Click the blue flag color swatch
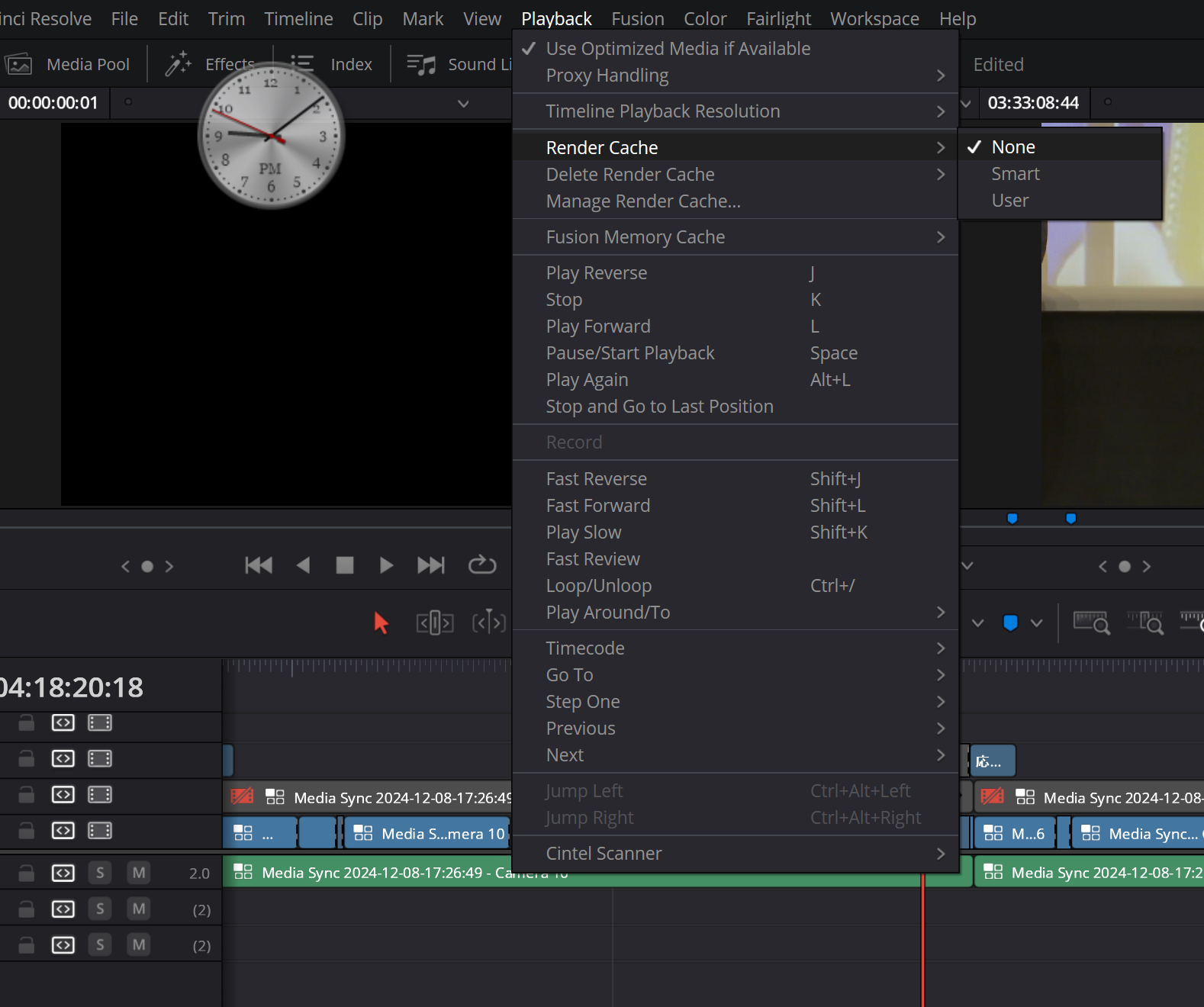 point(1010,623)
